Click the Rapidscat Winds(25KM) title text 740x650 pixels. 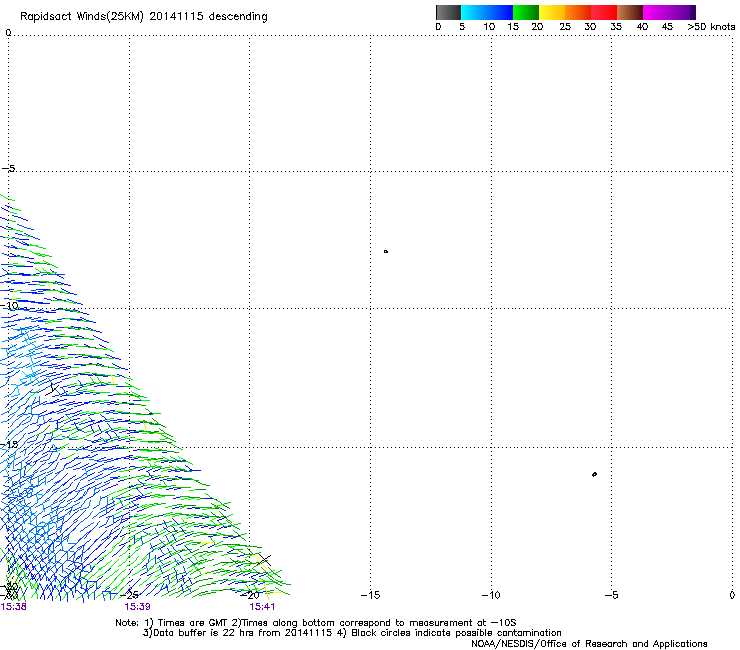[143, 16]
